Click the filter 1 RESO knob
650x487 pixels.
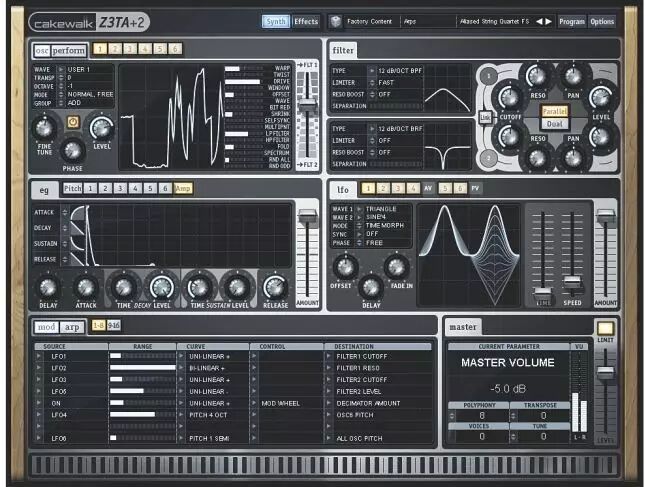(537, 77)
